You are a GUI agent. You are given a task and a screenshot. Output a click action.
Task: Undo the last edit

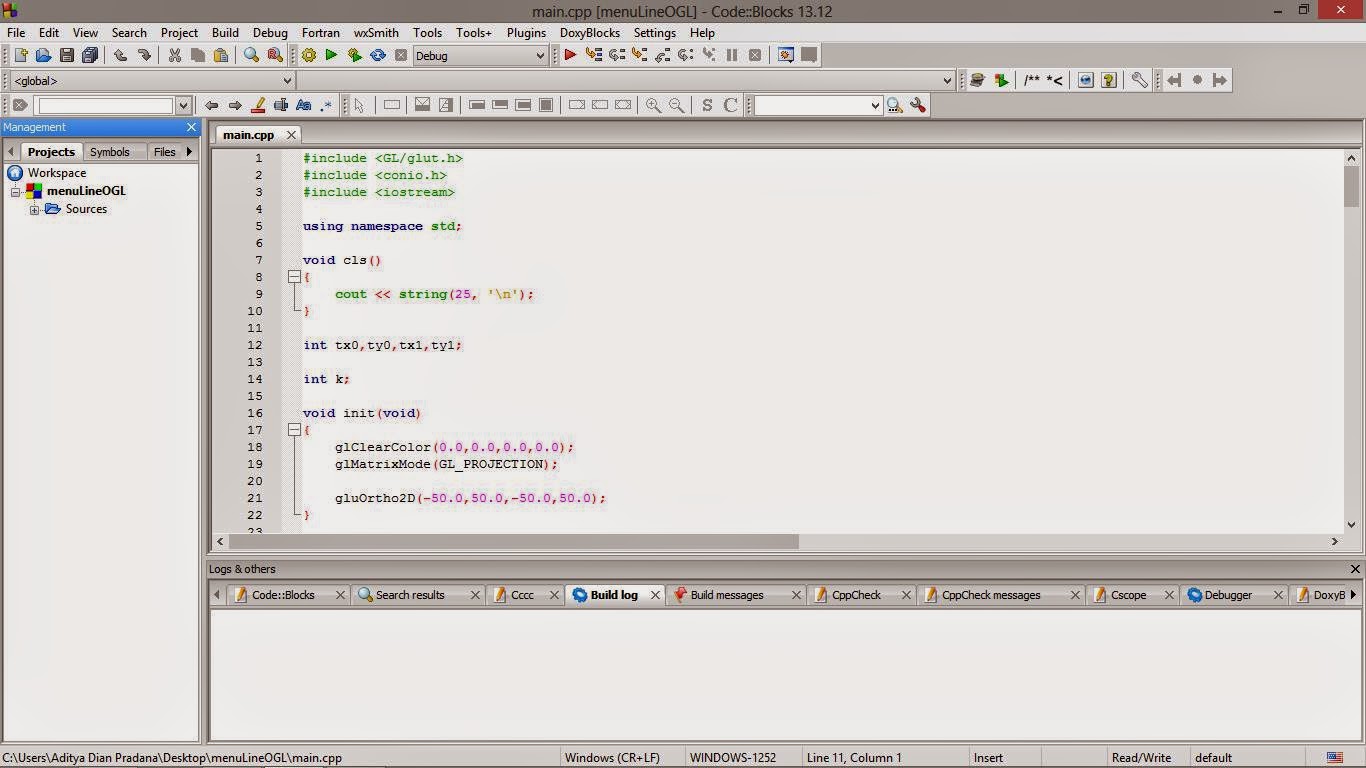click(x=120, y=56)
